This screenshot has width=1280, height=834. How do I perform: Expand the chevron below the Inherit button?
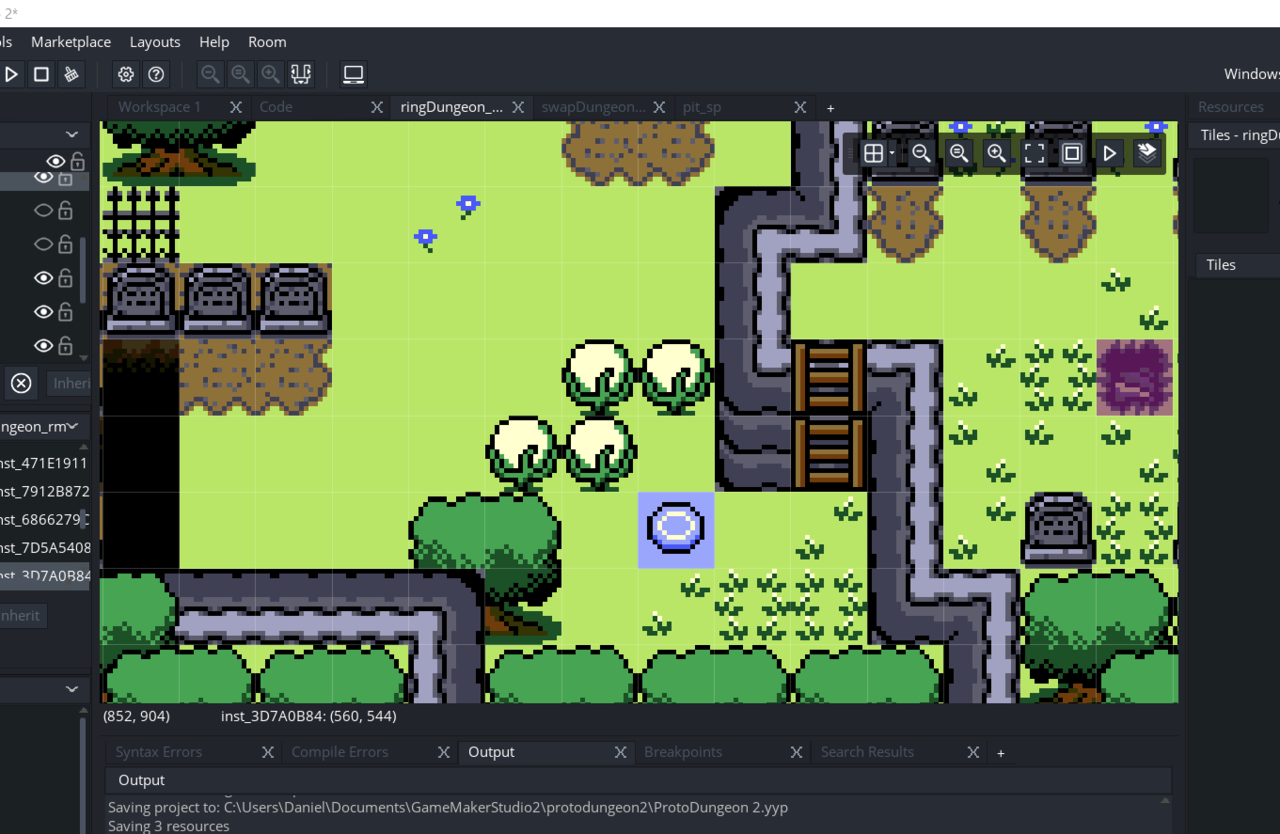pyautogui.click(x=72, y=689)
